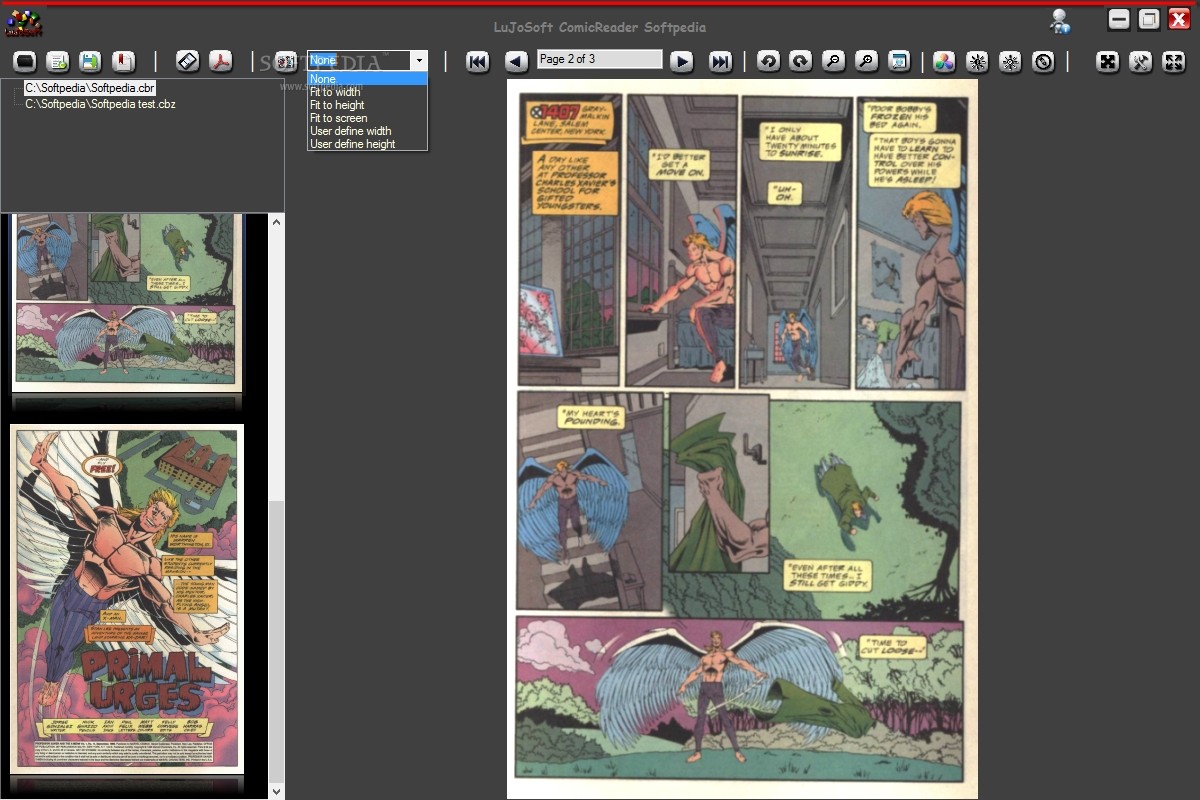This screenshot has width=1200, height=800.
Task: Click the blue window magnifier icon
Action: pos(899,62)
